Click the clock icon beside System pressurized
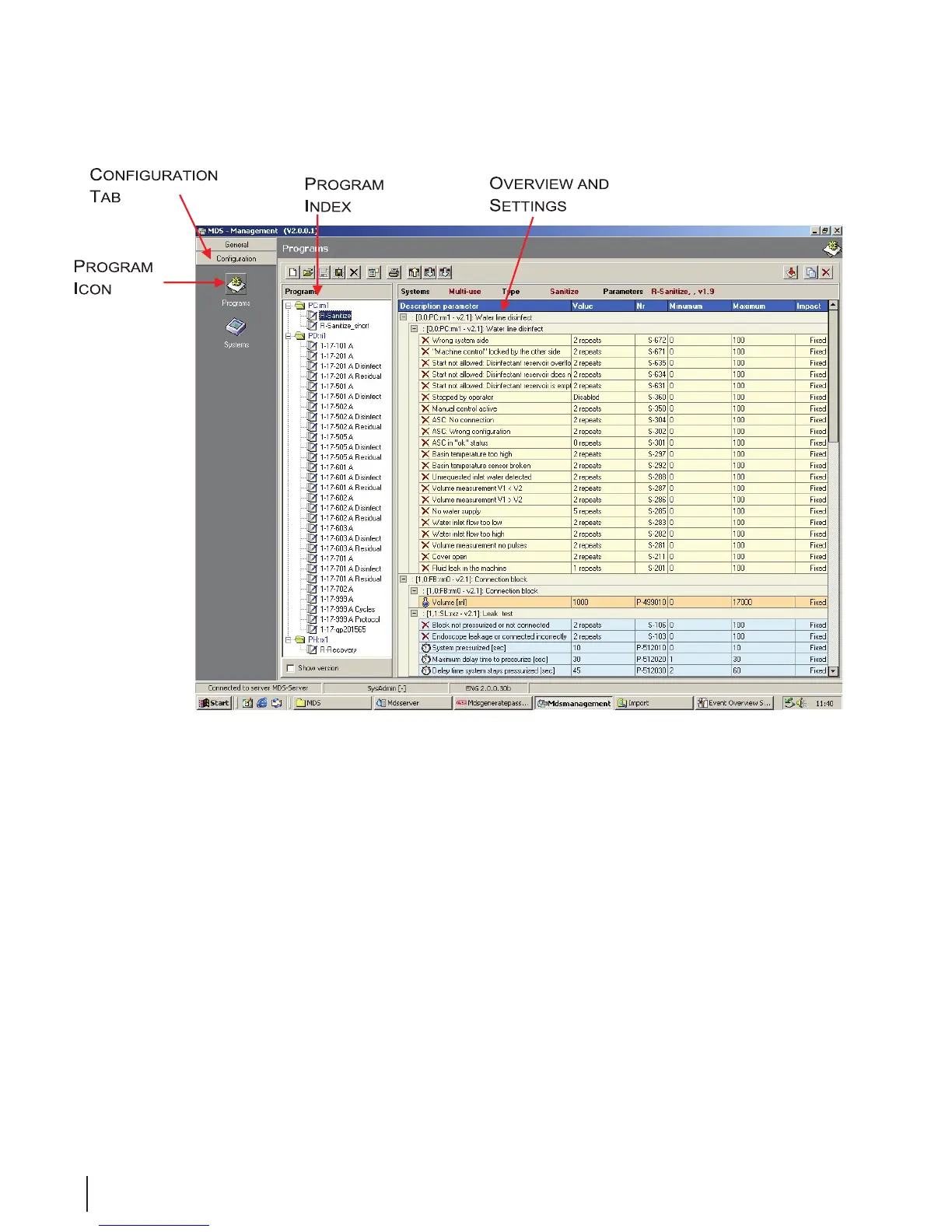This screenshot has width=952, height=1232. tap(425, 648)
